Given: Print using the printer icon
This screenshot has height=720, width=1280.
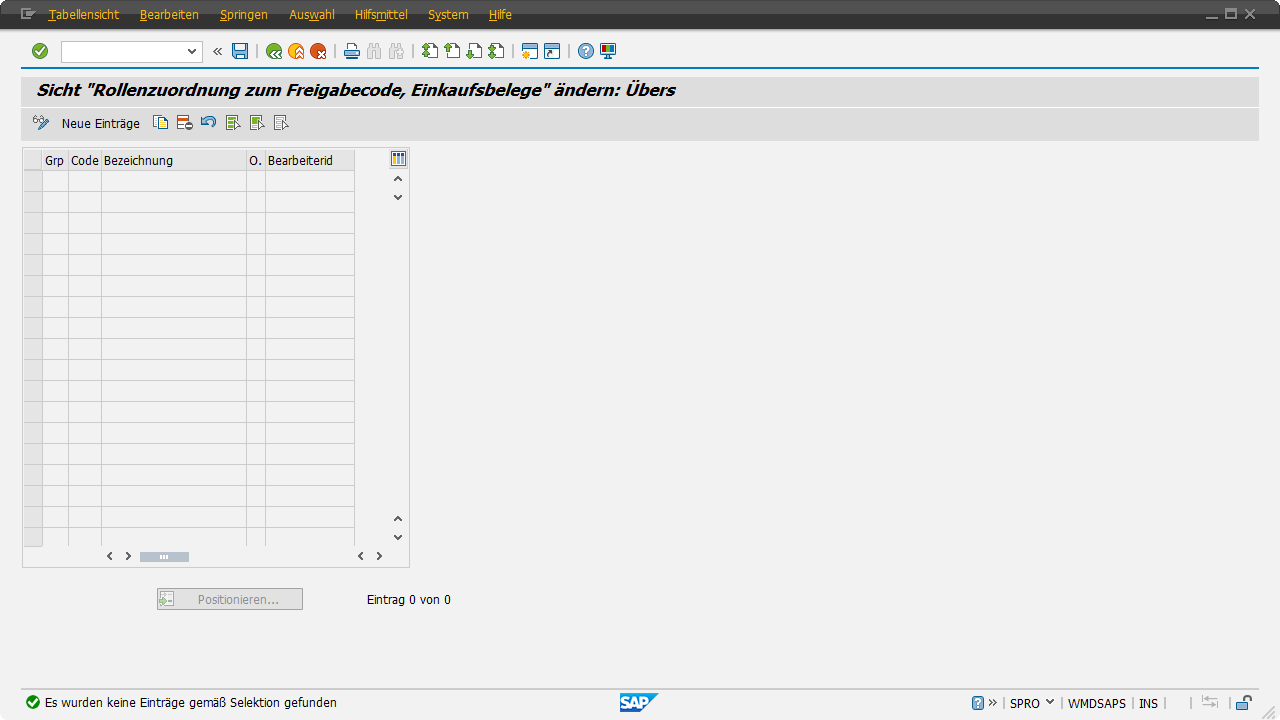Looking at the screenshot, I should 352,51.
